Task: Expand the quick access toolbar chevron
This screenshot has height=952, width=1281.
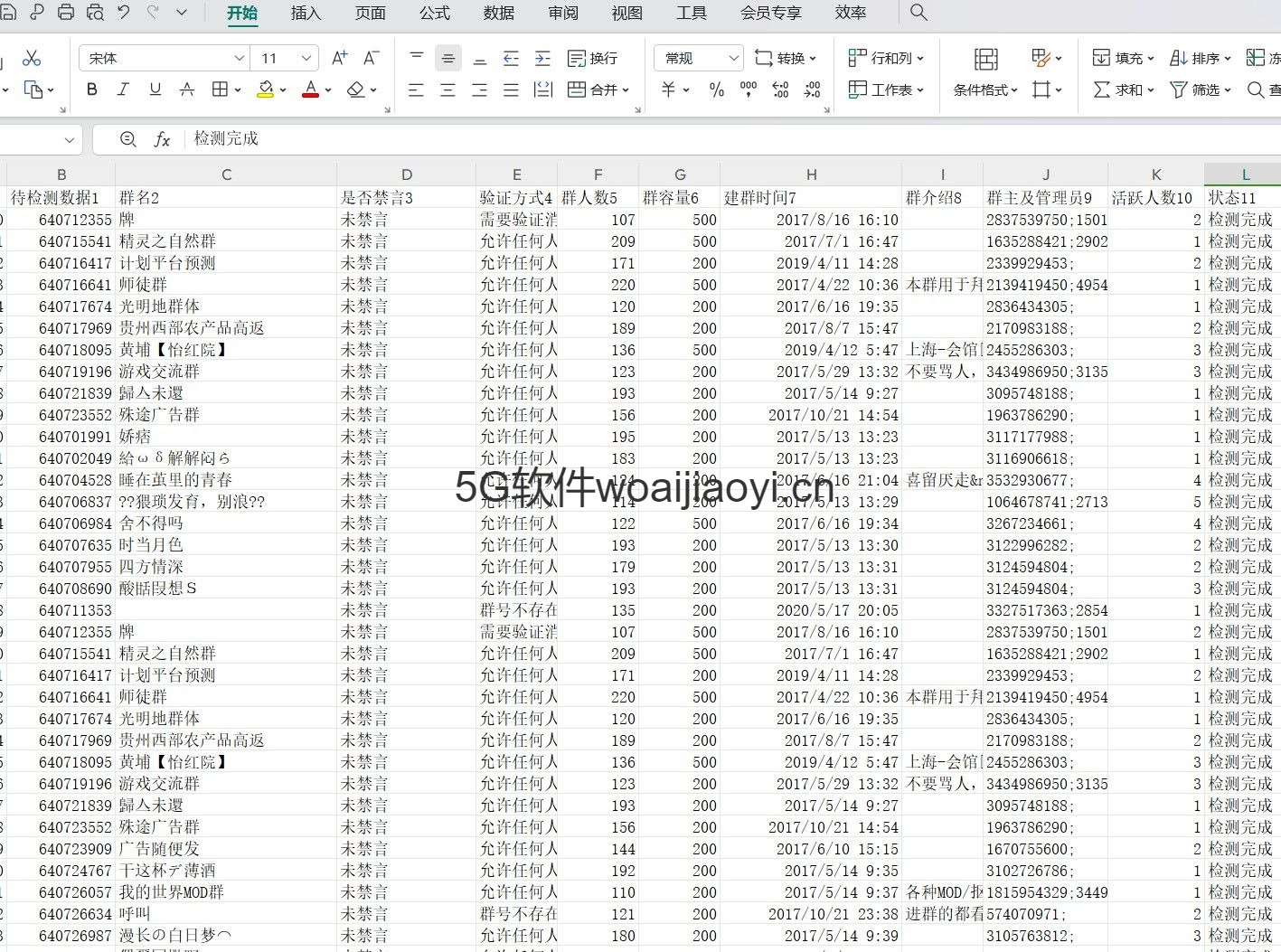Action: [x=182, y=13]
